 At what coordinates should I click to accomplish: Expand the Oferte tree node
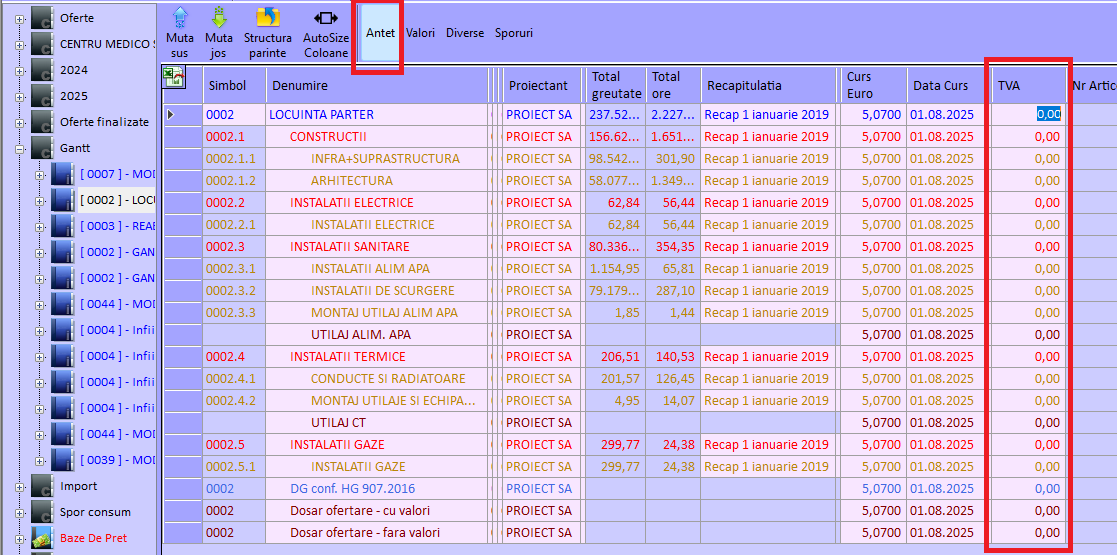click(x=21, y=18)
